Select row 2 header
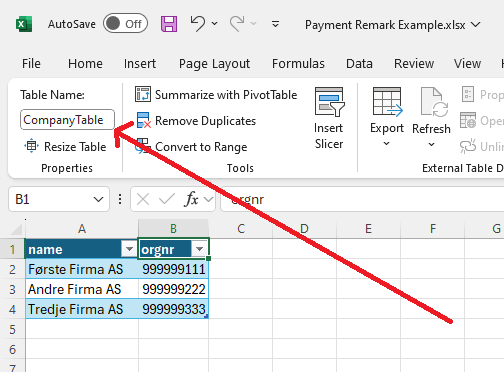This screenshot has width=504, height=372. tap(12, 269)
